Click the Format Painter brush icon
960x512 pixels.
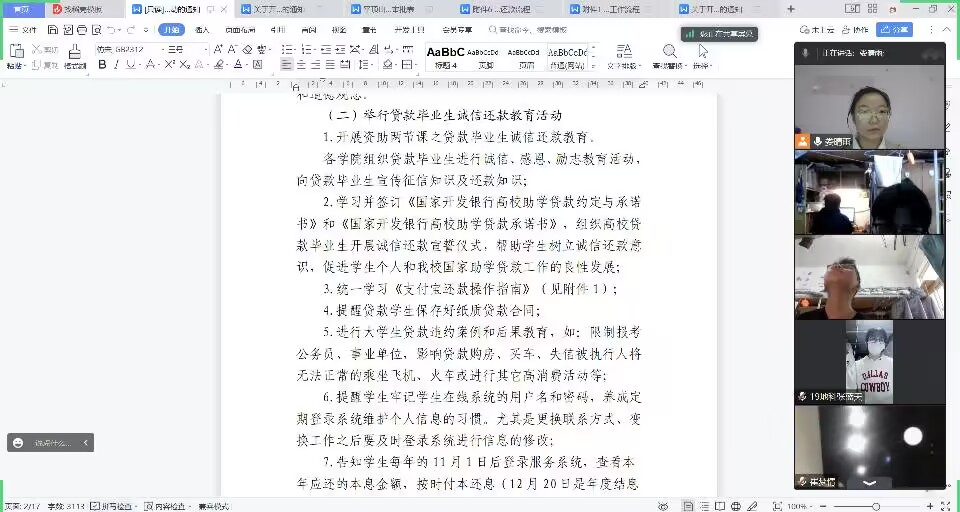click(x=75, y=54)
